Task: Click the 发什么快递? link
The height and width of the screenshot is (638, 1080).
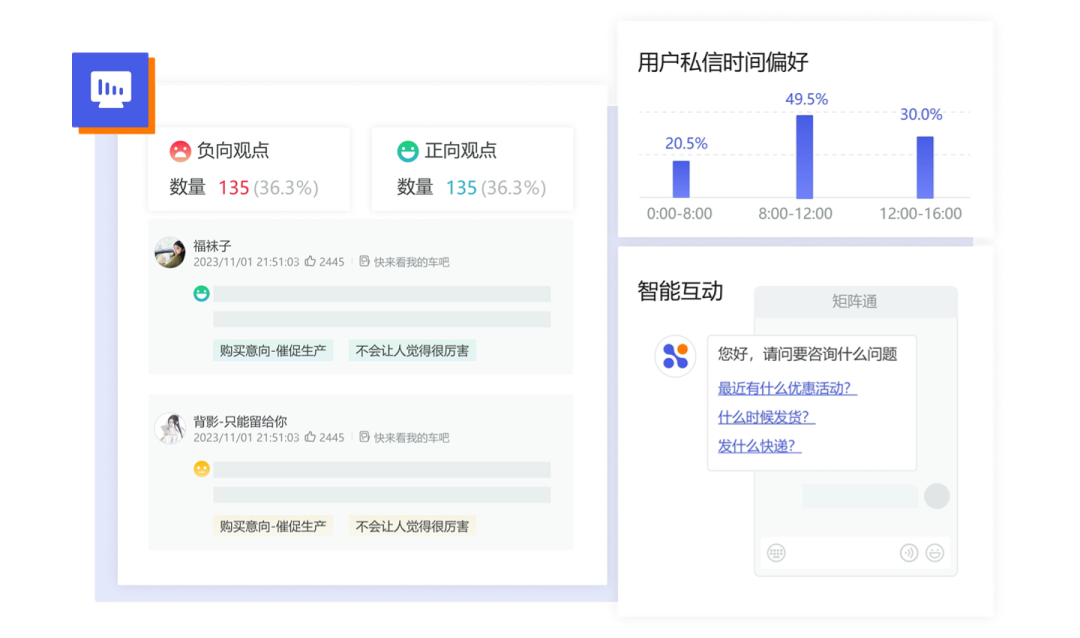Action: click(759, 446)
